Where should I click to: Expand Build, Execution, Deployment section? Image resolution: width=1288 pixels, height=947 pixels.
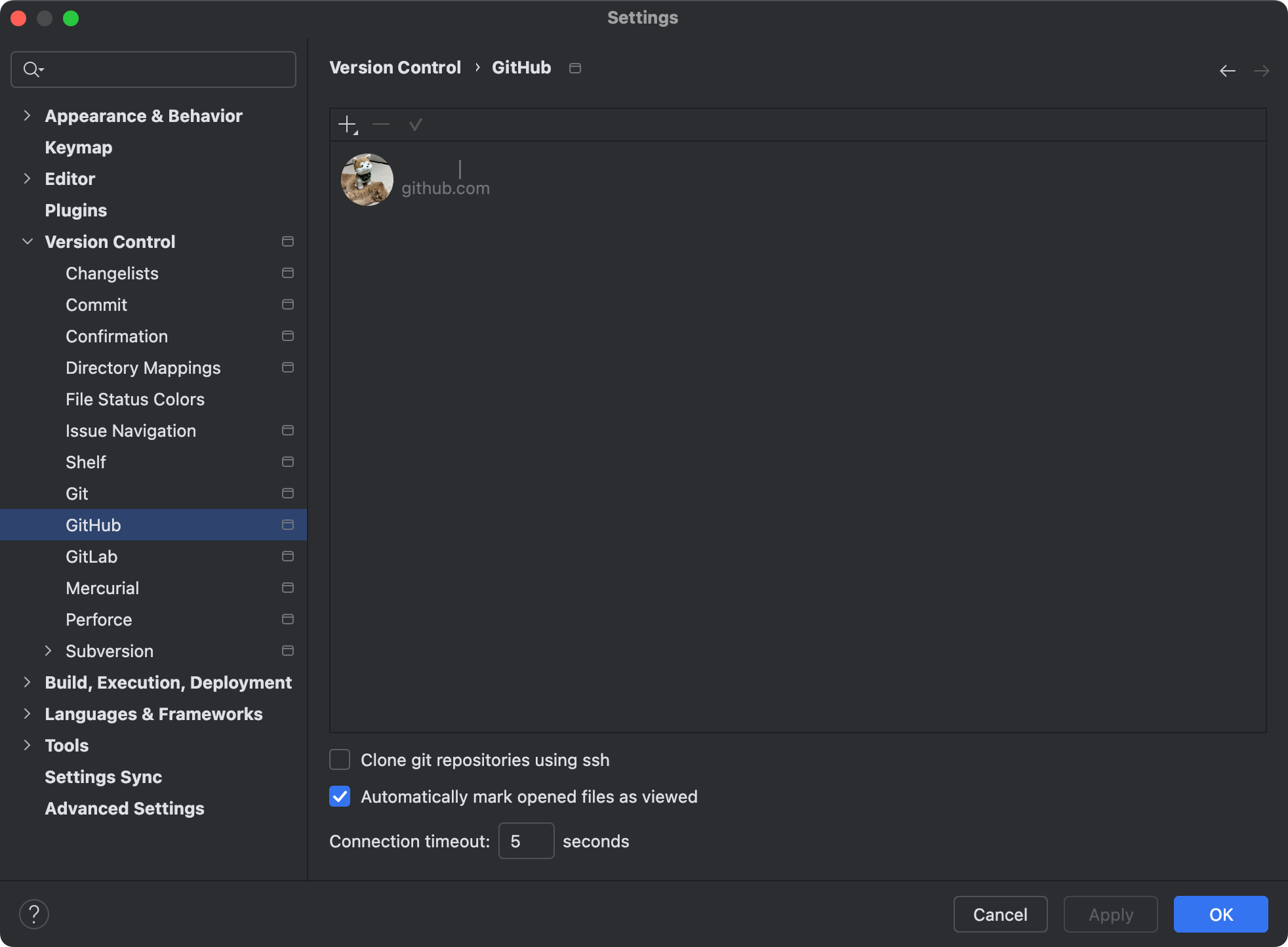point(27,682)
